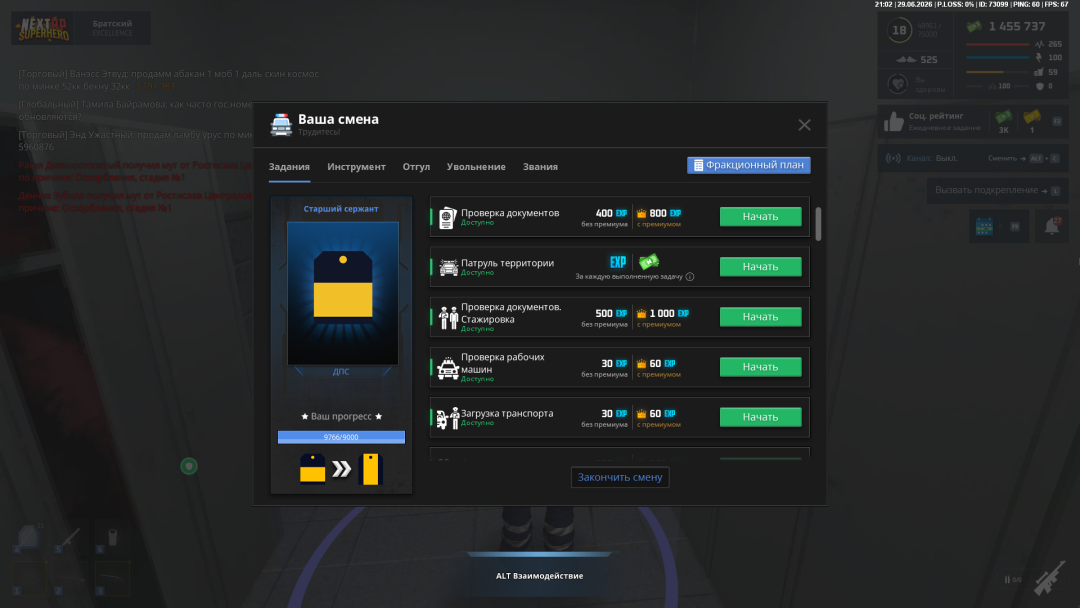Start the Проверка документов task
The image size is (1080, 608).
(x=760, y=216)
